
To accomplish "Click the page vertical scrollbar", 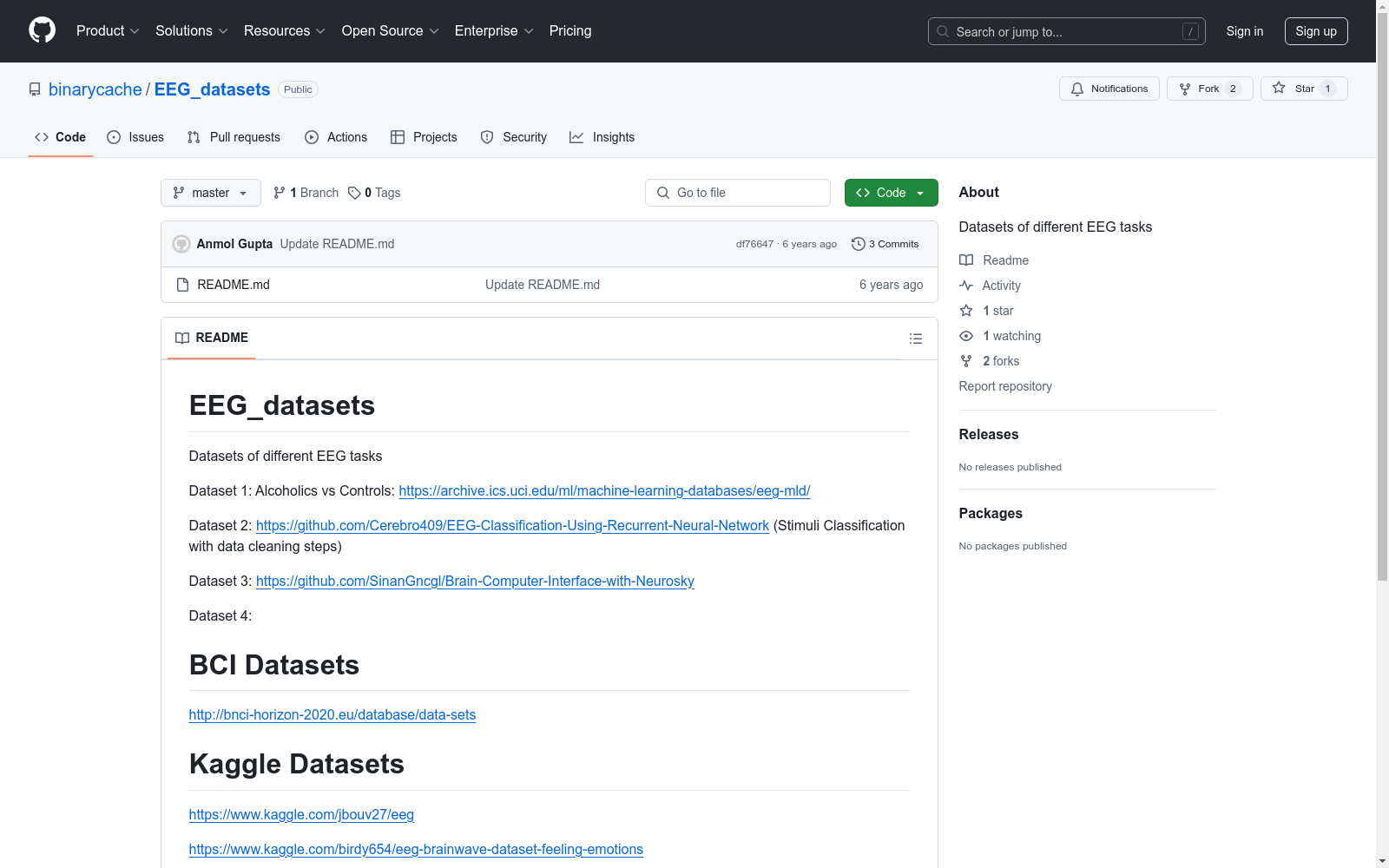I will 1382,434.
